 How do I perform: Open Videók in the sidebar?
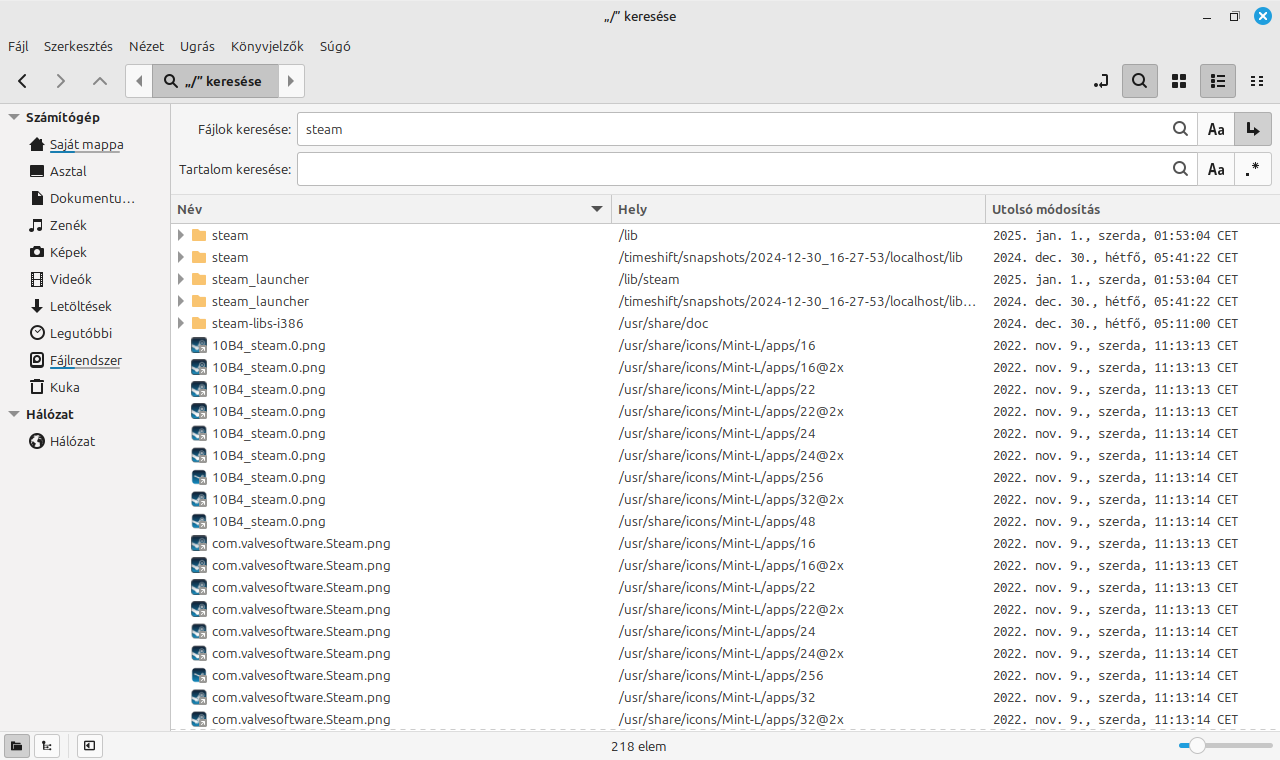[x=70, y=279]
